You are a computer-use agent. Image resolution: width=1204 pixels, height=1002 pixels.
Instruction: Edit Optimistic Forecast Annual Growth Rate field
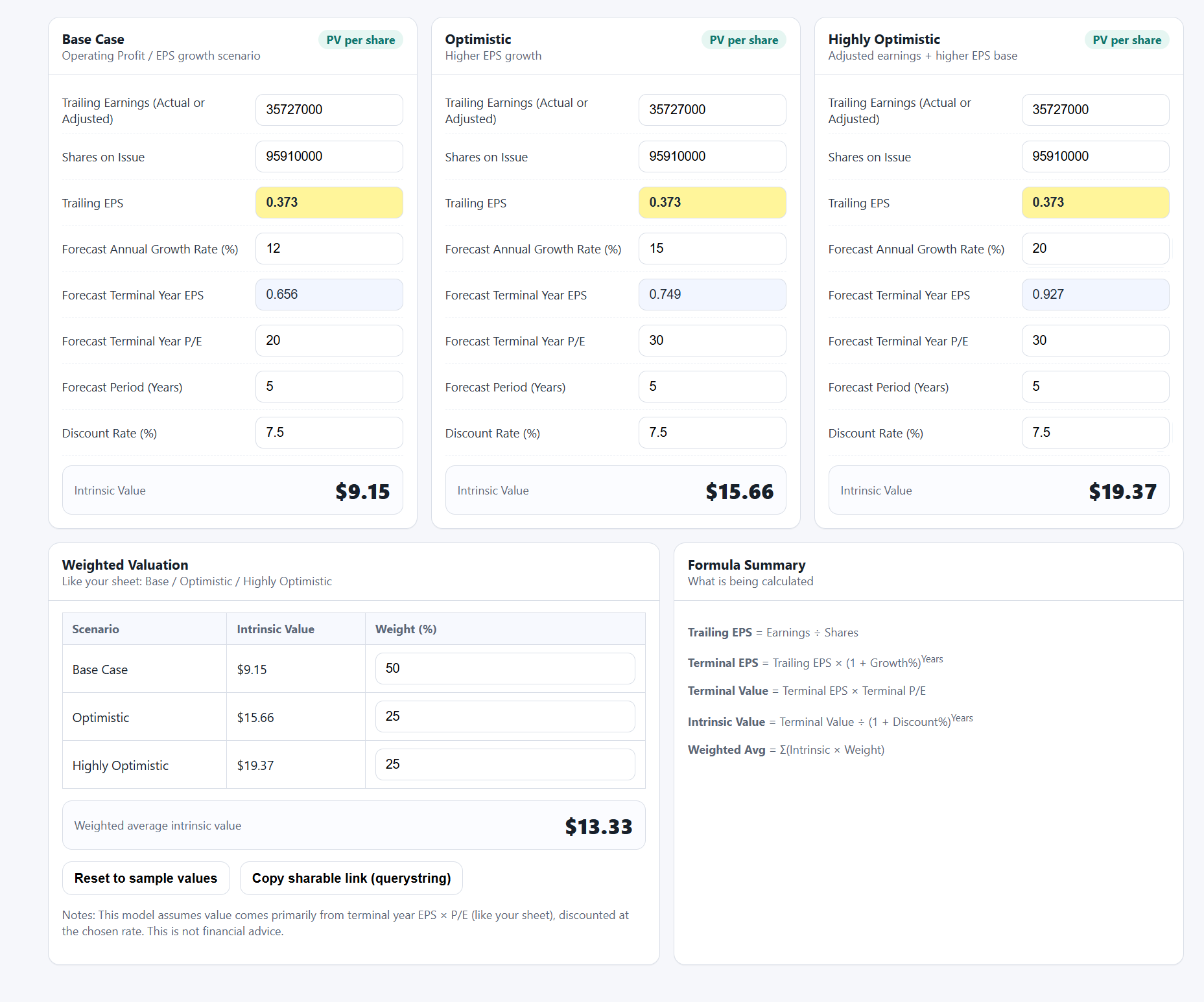coord(712,249)
